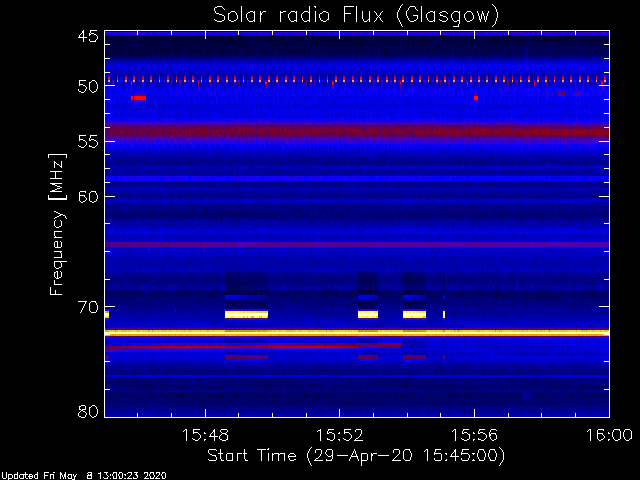Click the 50 frequency tick label
This screenshot has width=640, height=480.
click(x=88, y=86)
